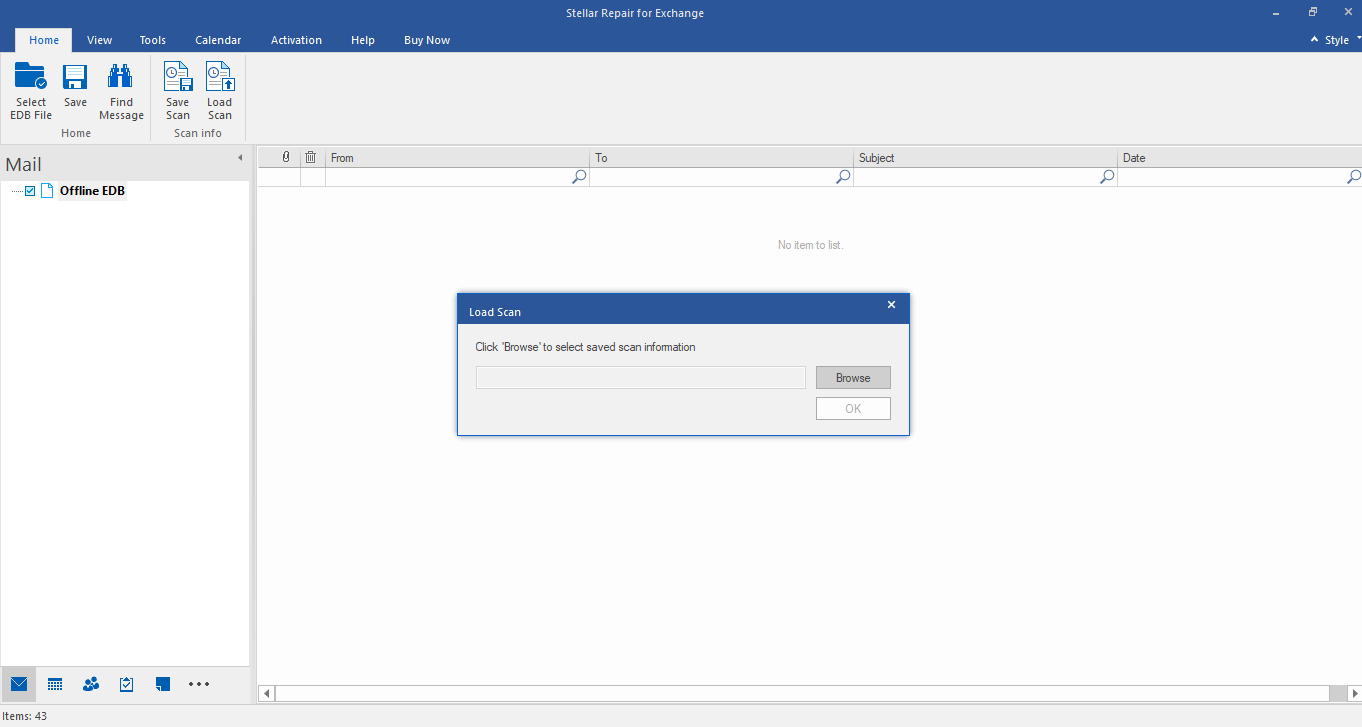
Task: Open the Notes view icon
Action: 163,684
